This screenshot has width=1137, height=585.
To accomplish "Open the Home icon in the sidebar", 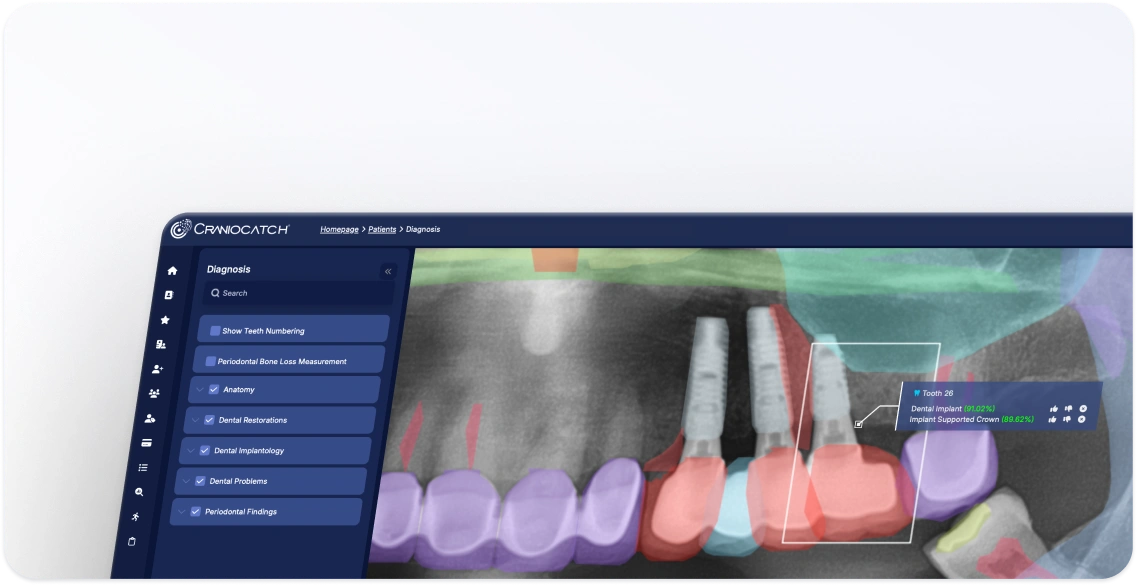I will (172, 270).
